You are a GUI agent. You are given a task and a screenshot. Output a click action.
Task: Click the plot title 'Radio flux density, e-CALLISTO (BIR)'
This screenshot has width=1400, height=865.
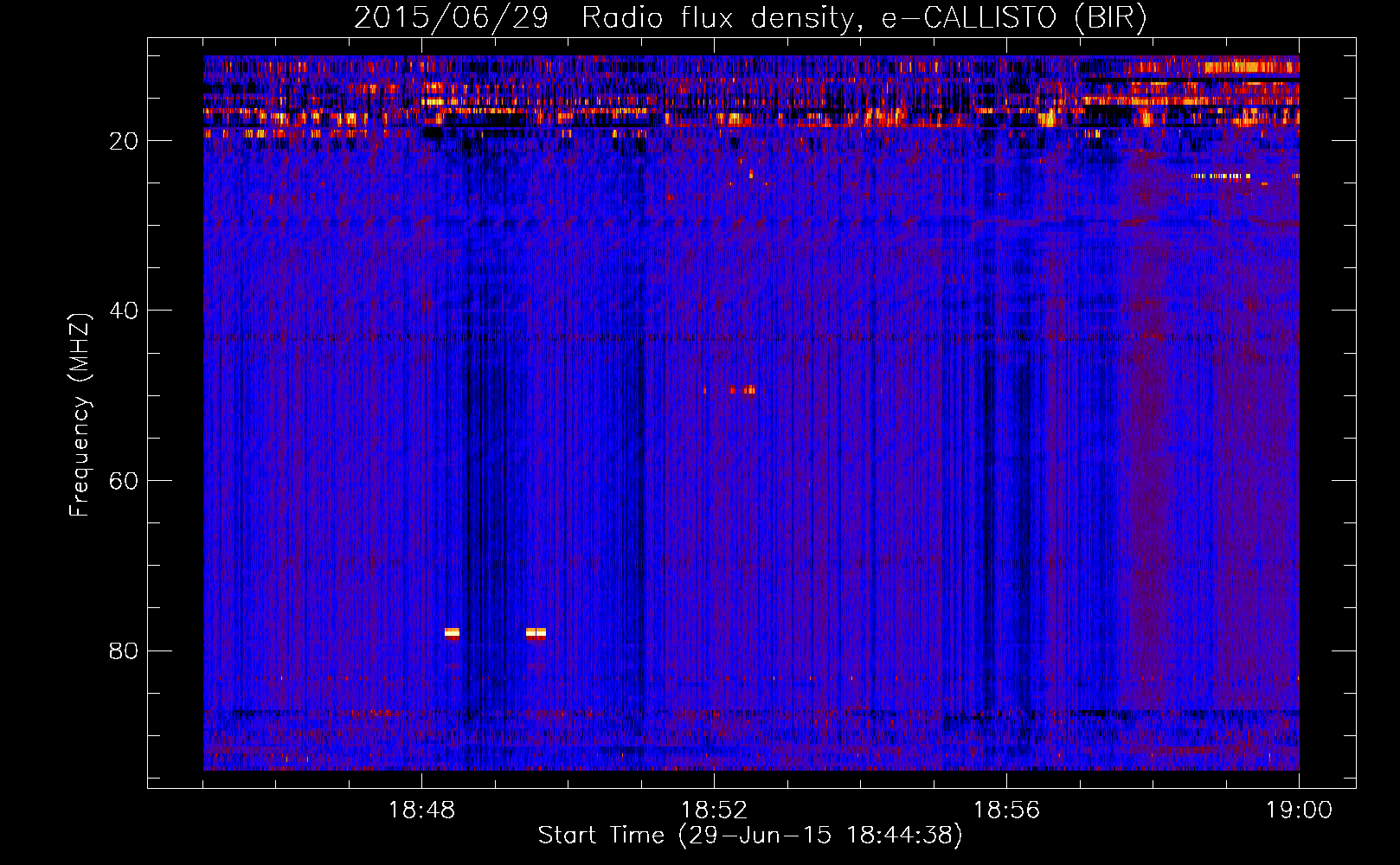click(864, 18)
